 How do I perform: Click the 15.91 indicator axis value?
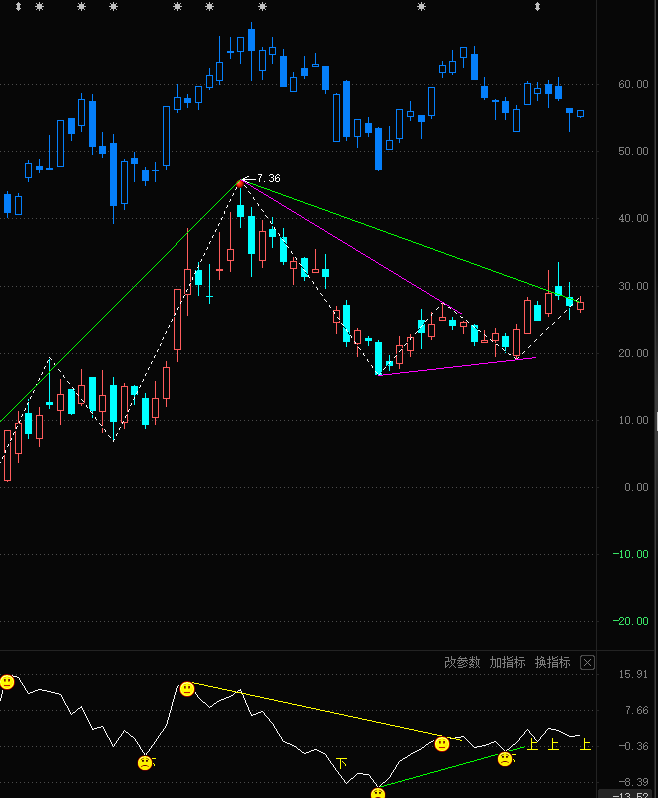pos(633,674)
